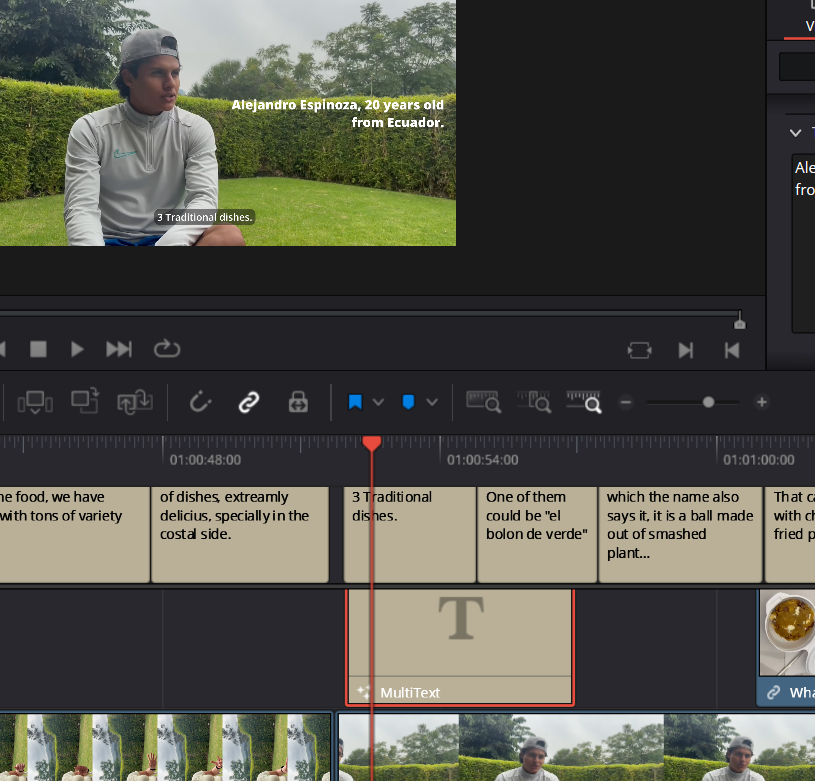
Task: Click the Custom Zoom icon
Action: [584, 402]
